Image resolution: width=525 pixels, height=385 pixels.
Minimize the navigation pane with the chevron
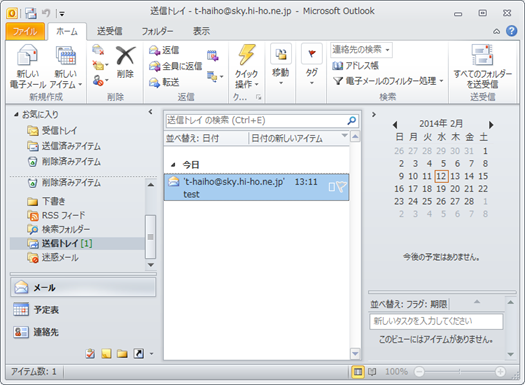click(x=150, y=112)
